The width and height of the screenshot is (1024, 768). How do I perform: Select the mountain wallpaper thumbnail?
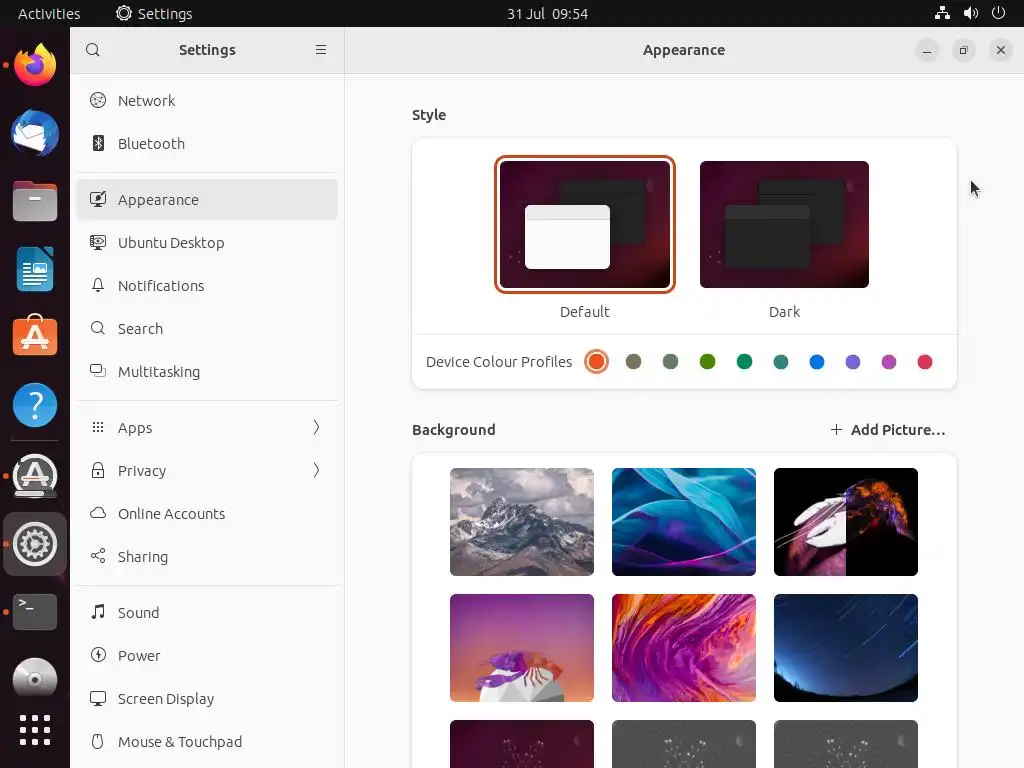click(522, 522)
